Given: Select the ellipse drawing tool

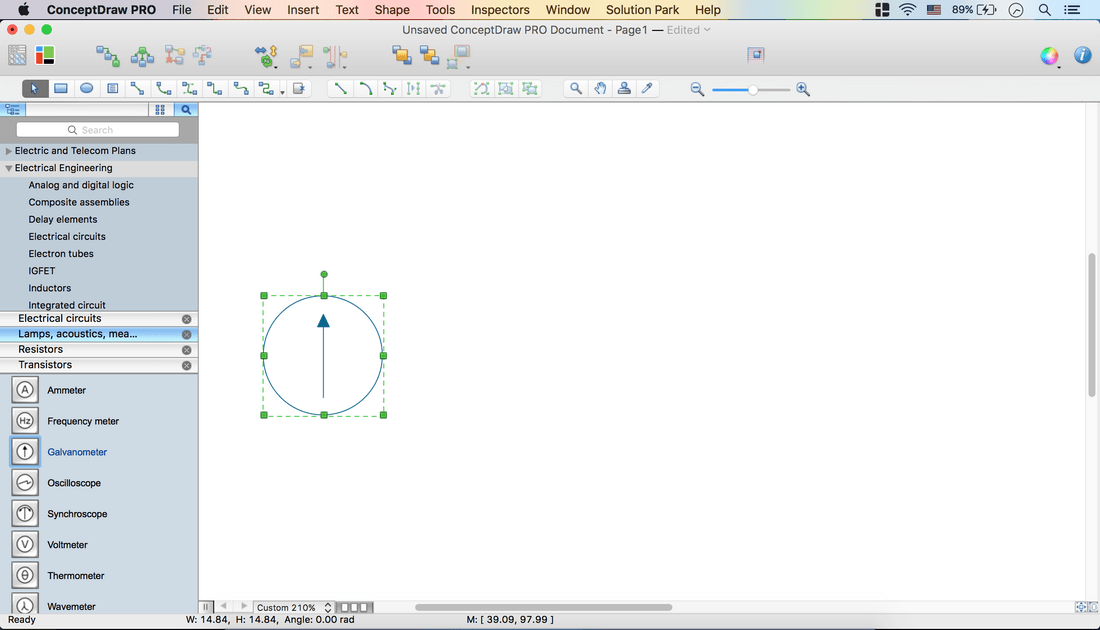Looking at the screenshot, I should click(x=87, y=88).
